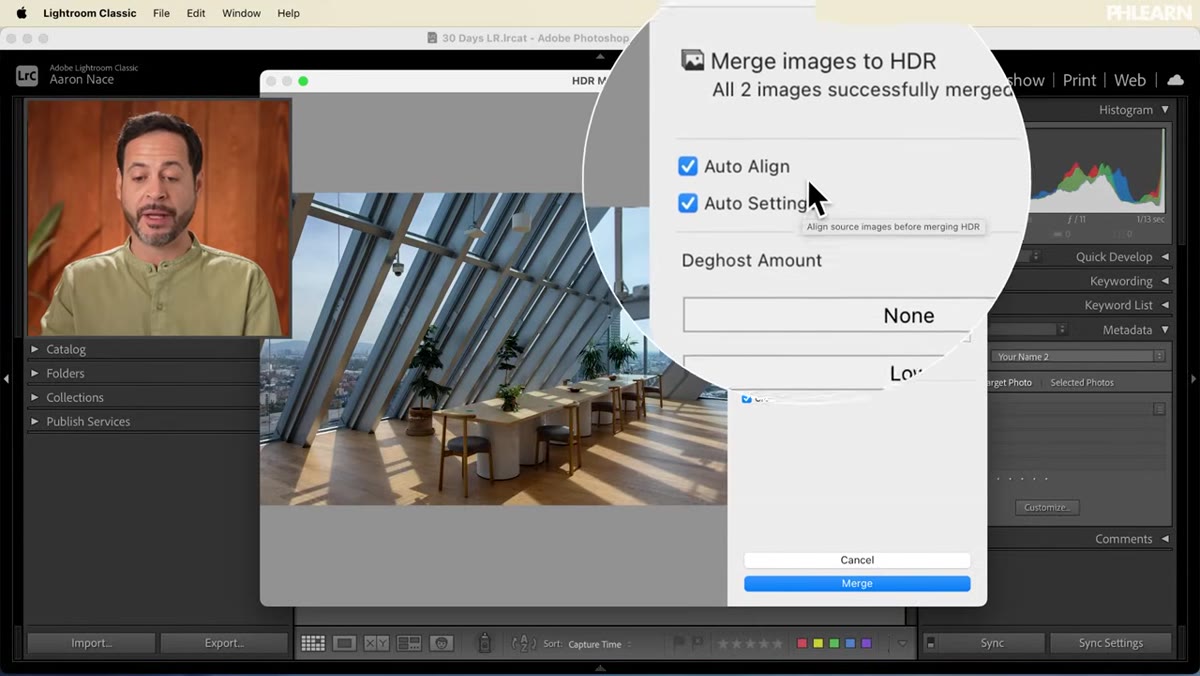
Task: Set a five-star rating in the toolbar
Action: 779,644
